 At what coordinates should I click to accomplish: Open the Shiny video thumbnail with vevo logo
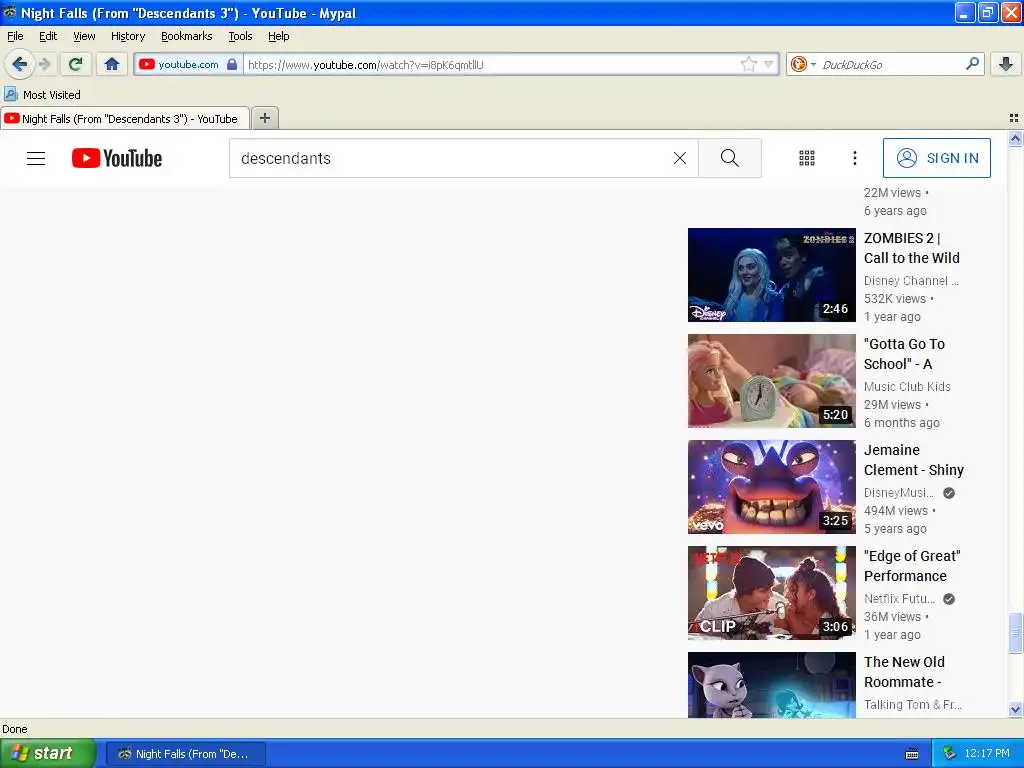click(x=771, y=487)
